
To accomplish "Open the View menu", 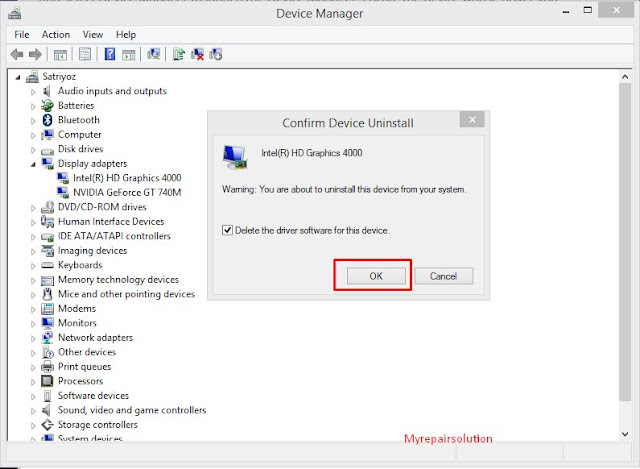I will click(x=93, y=35).
